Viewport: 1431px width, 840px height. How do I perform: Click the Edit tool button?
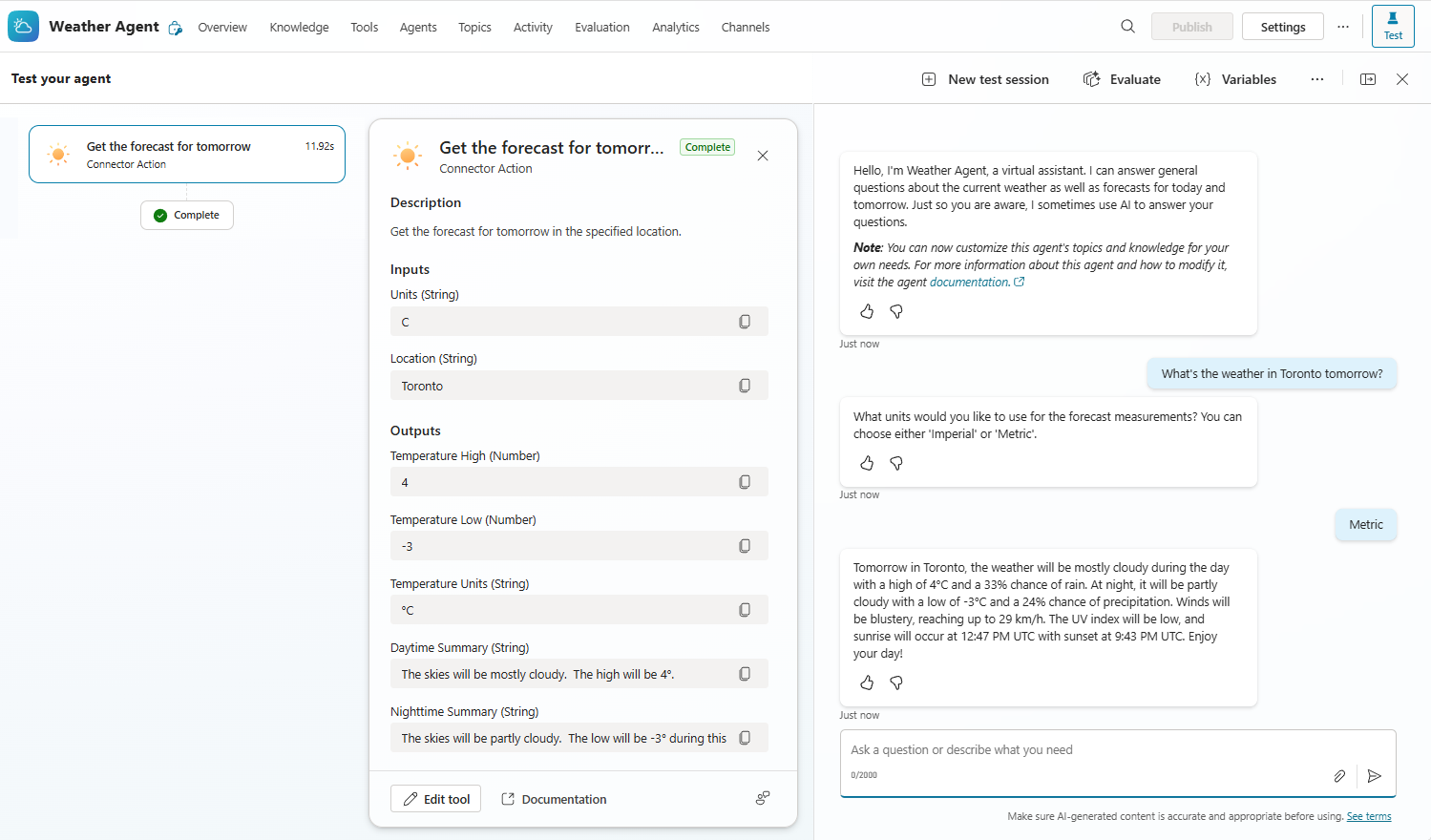435,798
